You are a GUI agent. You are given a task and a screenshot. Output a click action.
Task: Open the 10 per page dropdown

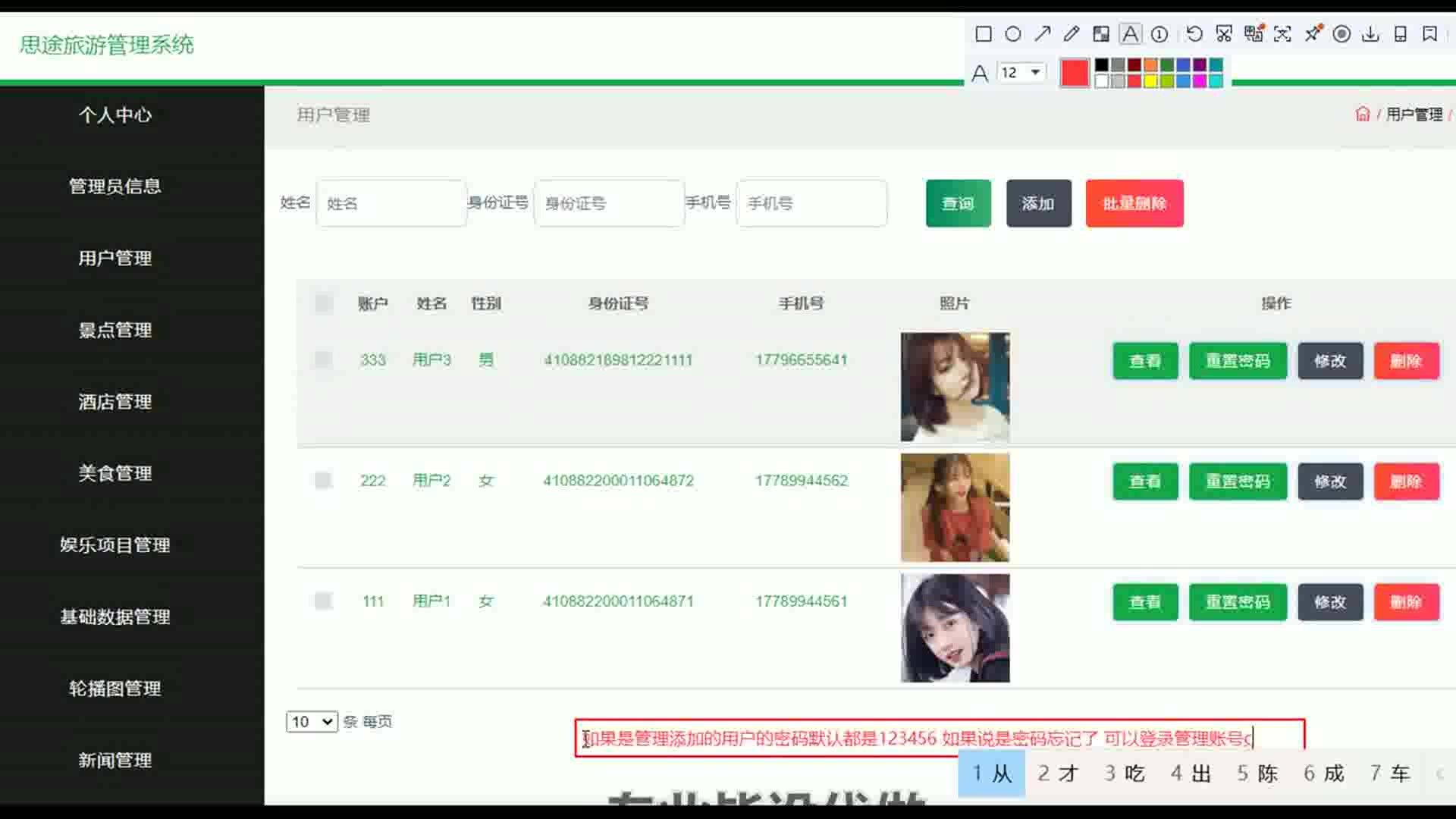click(312, 721)
